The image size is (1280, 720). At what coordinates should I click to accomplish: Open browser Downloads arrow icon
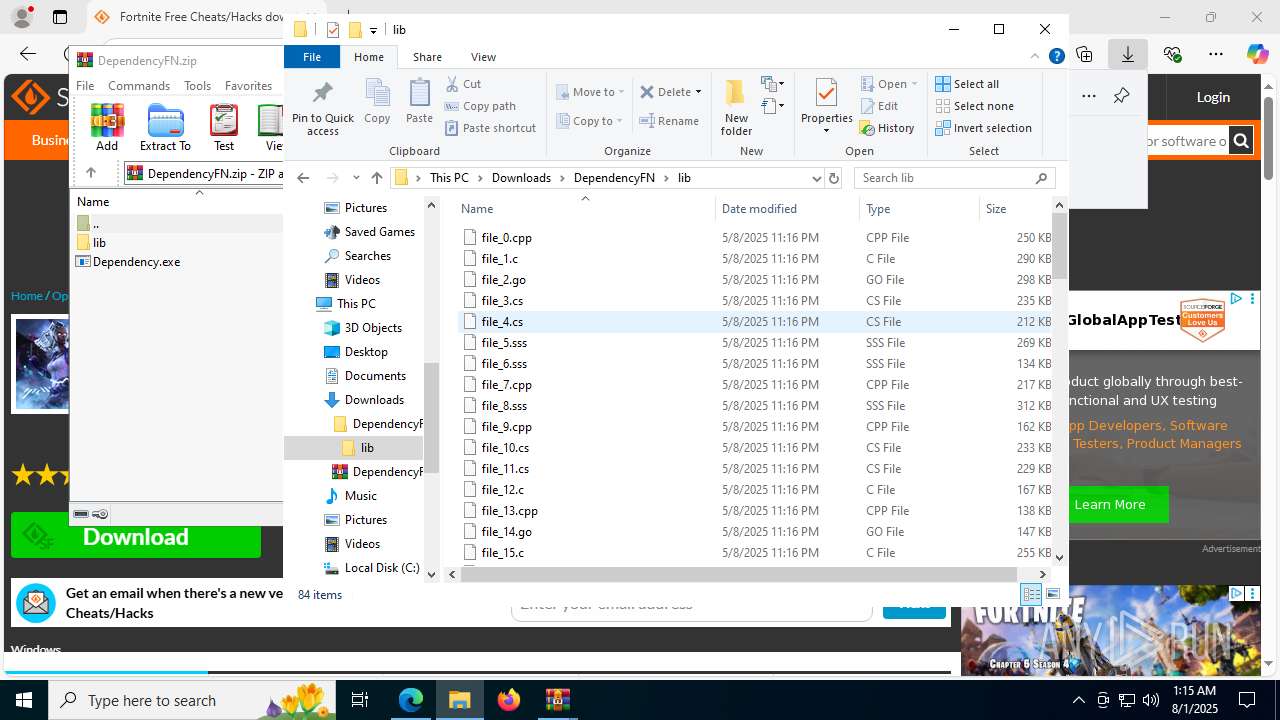(x=1128, y=54)
